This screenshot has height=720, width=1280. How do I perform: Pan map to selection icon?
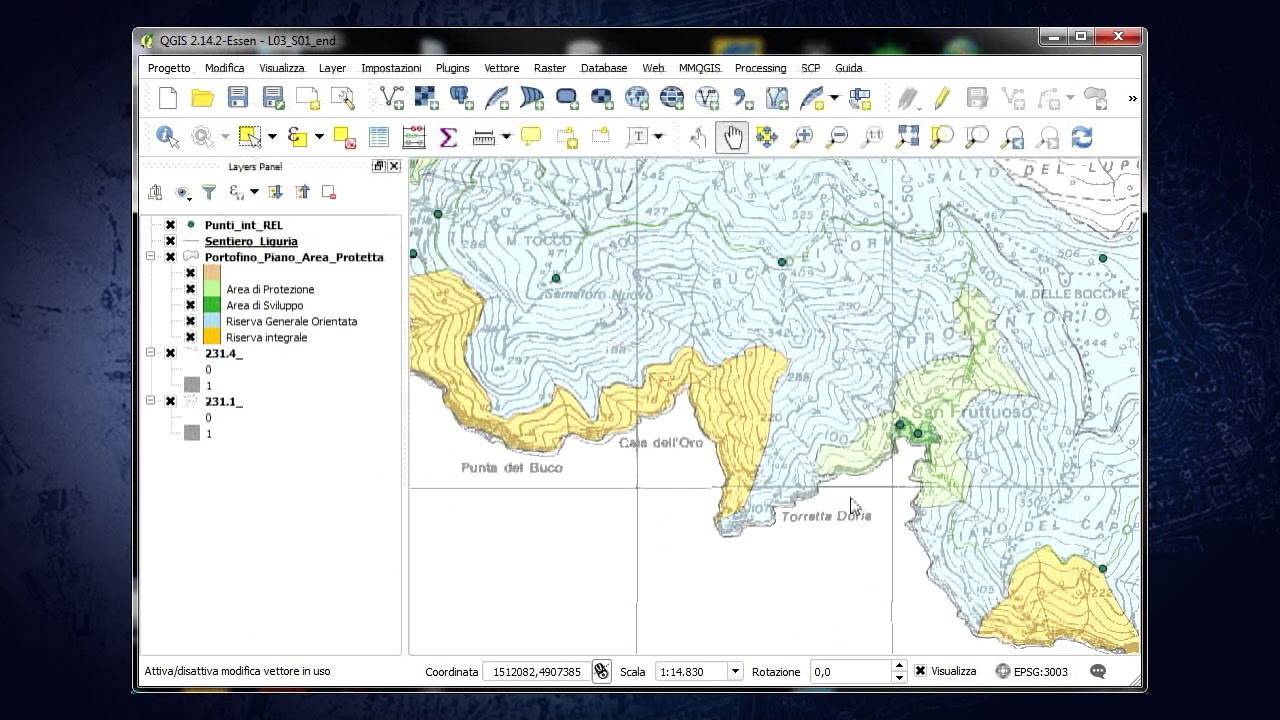(767, 137)
